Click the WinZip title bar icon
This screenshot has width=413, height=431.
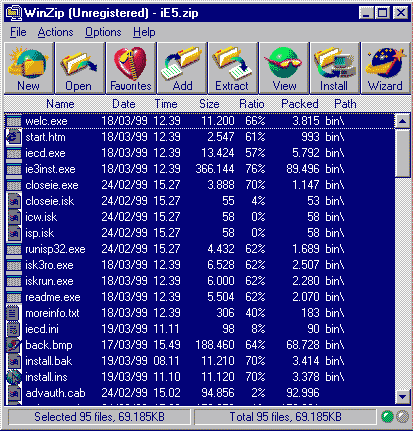pyautogui.click(x=13, y=13)
